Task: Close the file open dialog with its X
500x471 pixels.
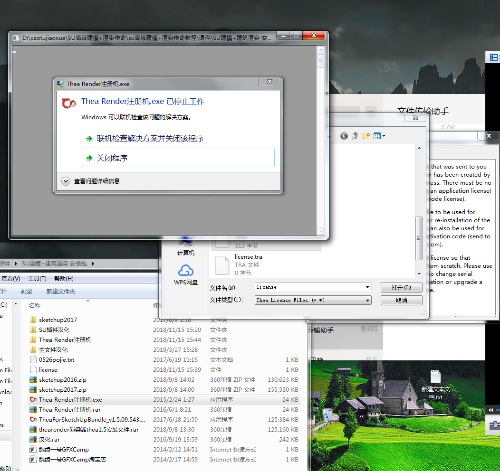Action: 415,118
